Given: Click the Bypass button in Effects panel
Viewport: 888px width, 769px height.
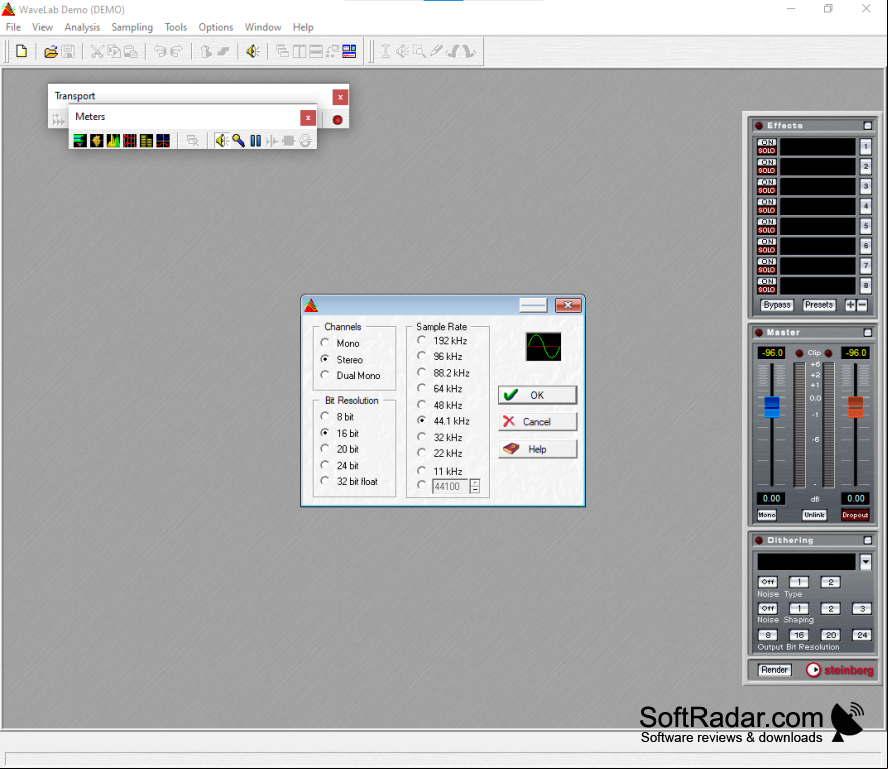Looking at the screenshot, I should [x=776, y=305].
